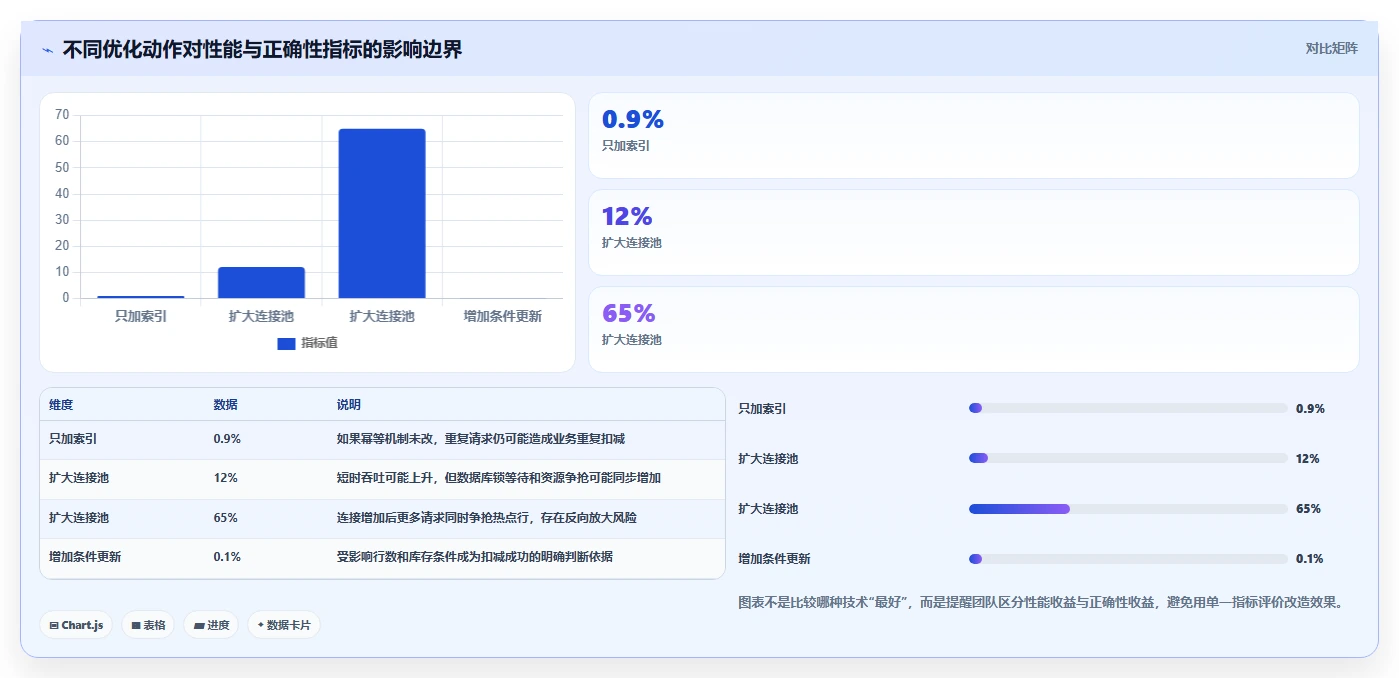Click the 对比矩阵 label in the header
The height and width of the screenshot is (678, 1399).
coord(1331,48)
